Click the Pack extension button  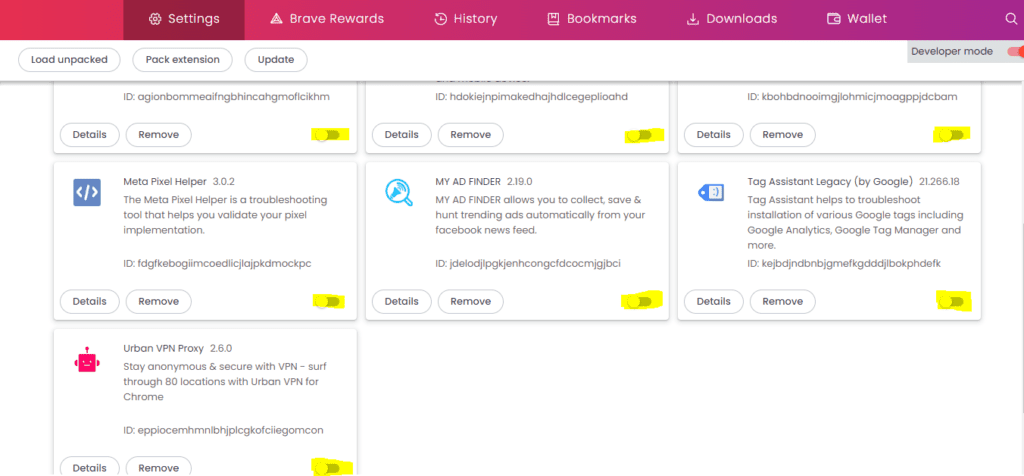182,59
